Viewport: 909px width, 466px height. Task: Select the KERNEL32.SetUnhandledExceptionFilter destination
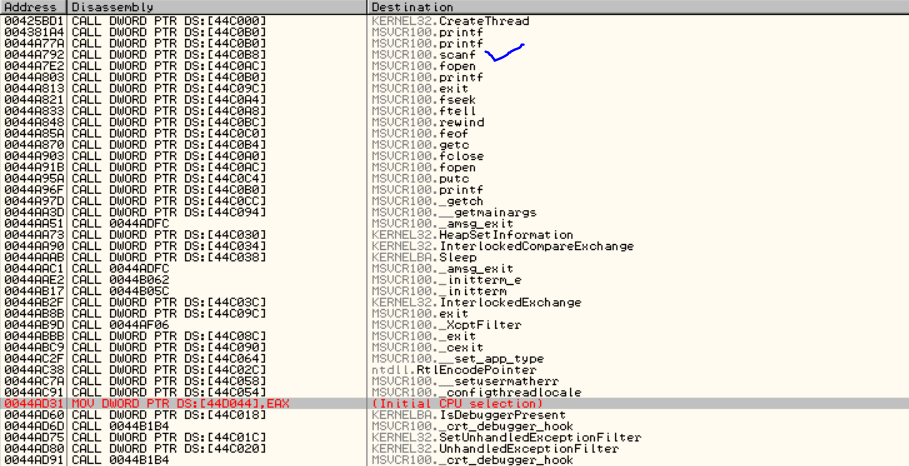click(506, 437)
